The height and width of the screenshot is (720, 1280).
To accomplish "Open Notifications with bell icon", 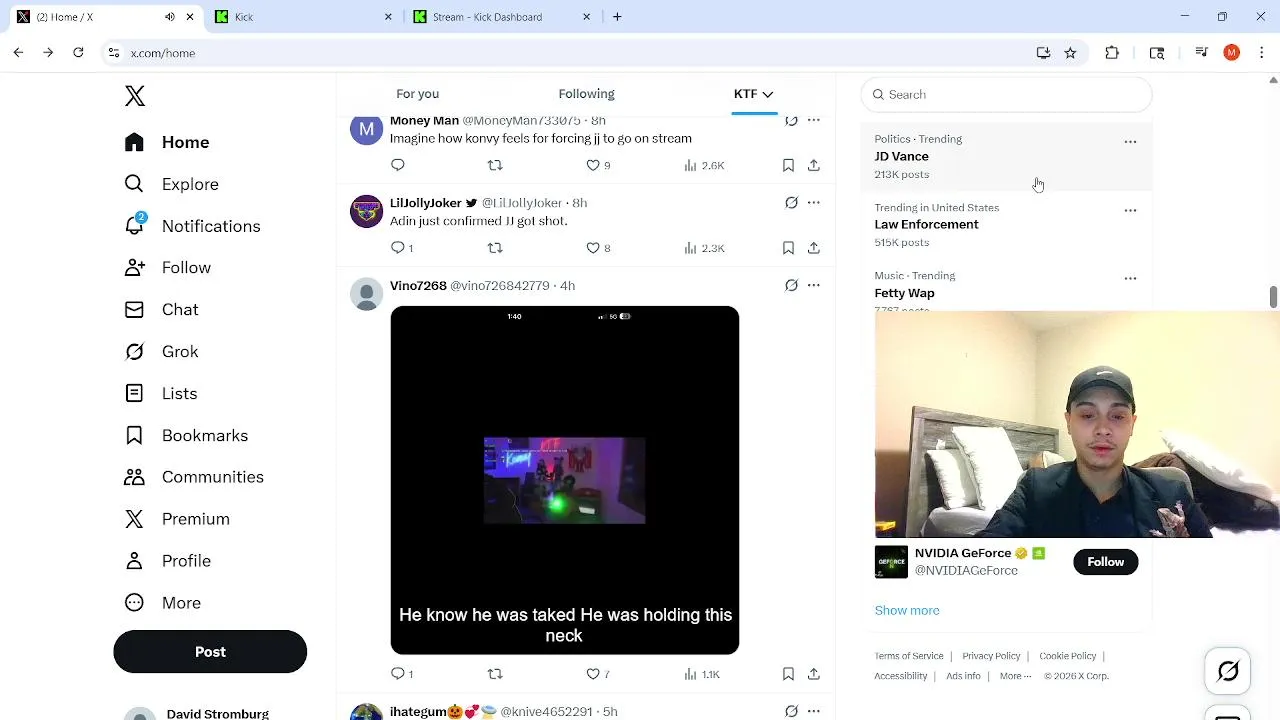I will coord(192,226).
